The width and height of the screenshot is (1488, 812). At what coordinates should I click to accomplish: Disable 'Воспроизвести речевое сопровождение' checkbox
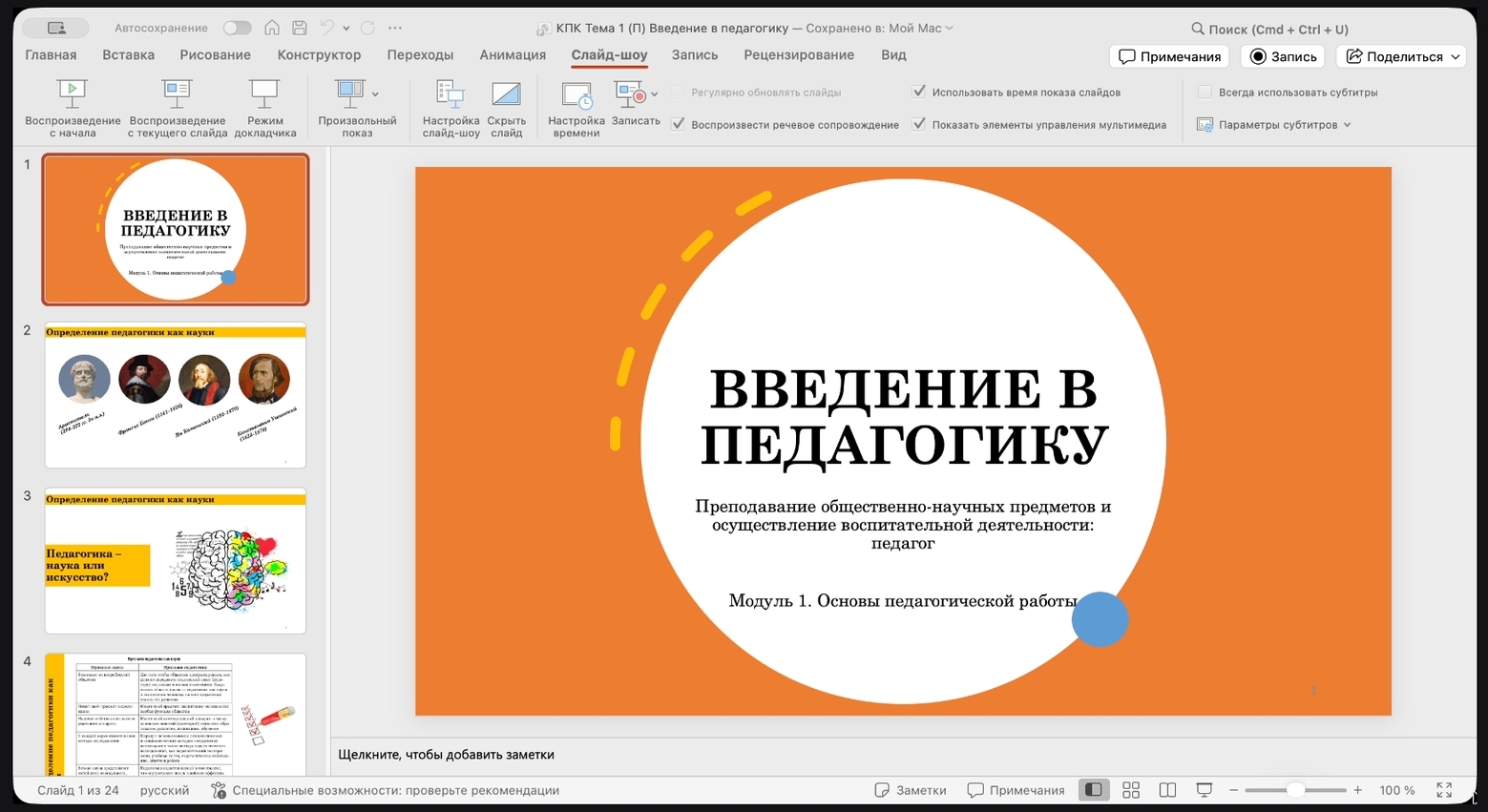pos(678,124)
